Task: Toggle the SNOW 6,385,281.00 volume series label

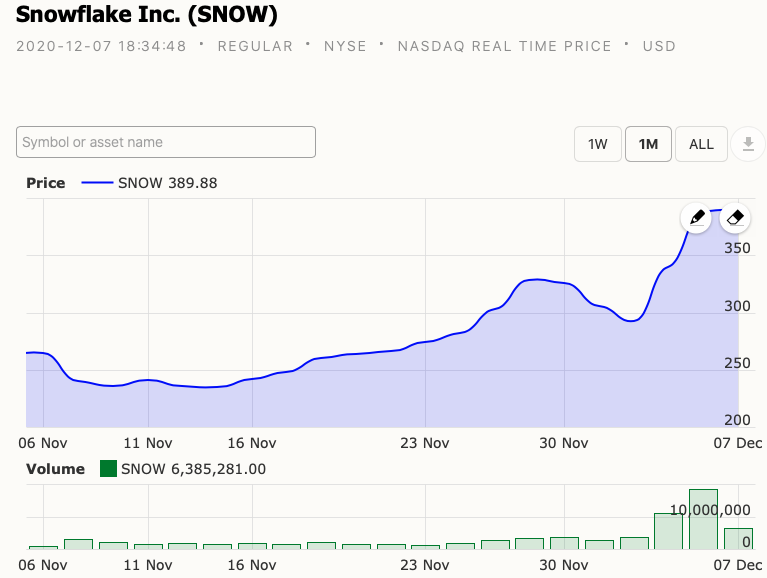Action: pos(193,469)
